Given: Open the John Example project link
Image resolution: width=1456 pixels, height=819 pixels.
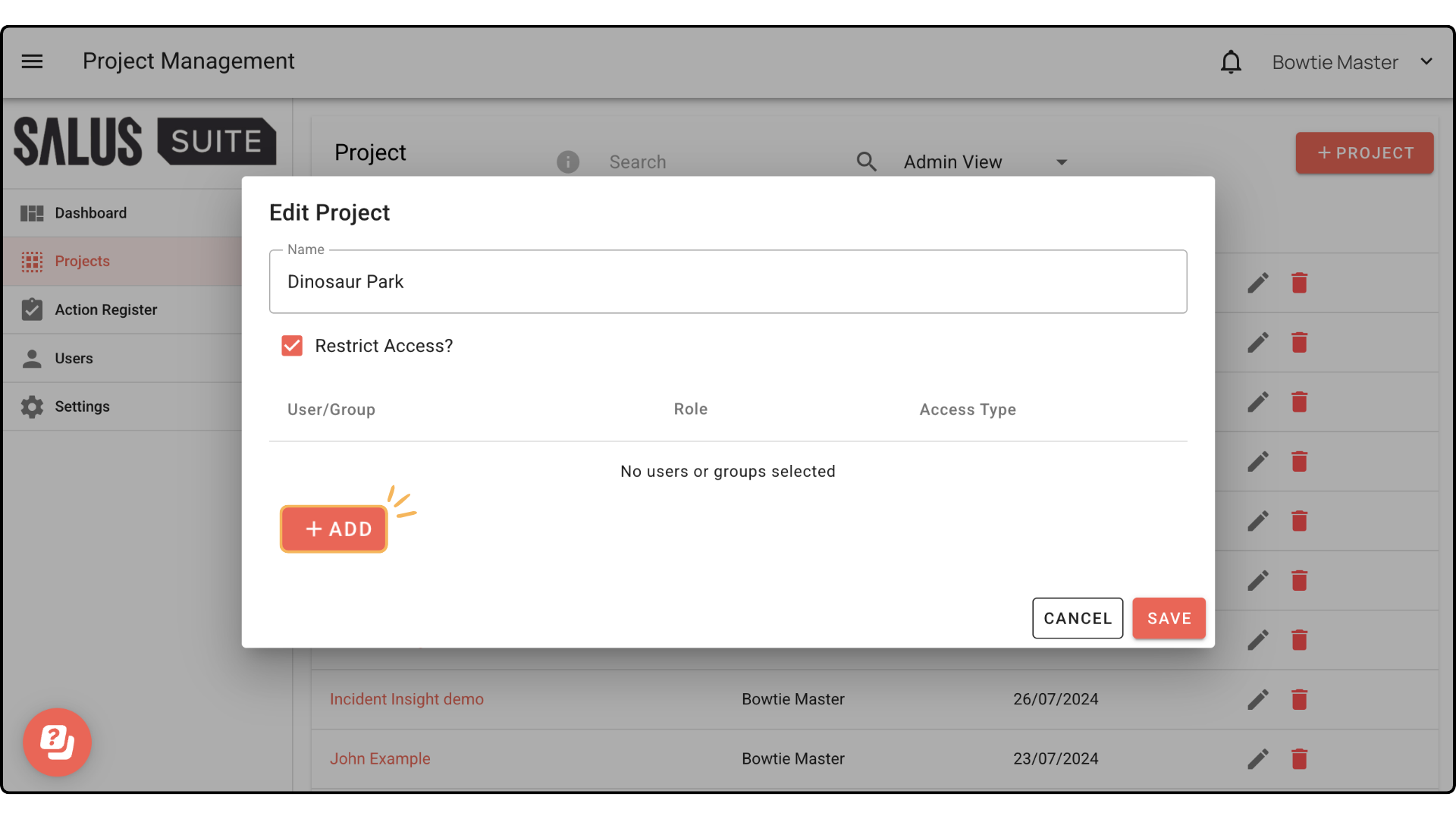Looking at the screenshot, I should 380,758.
